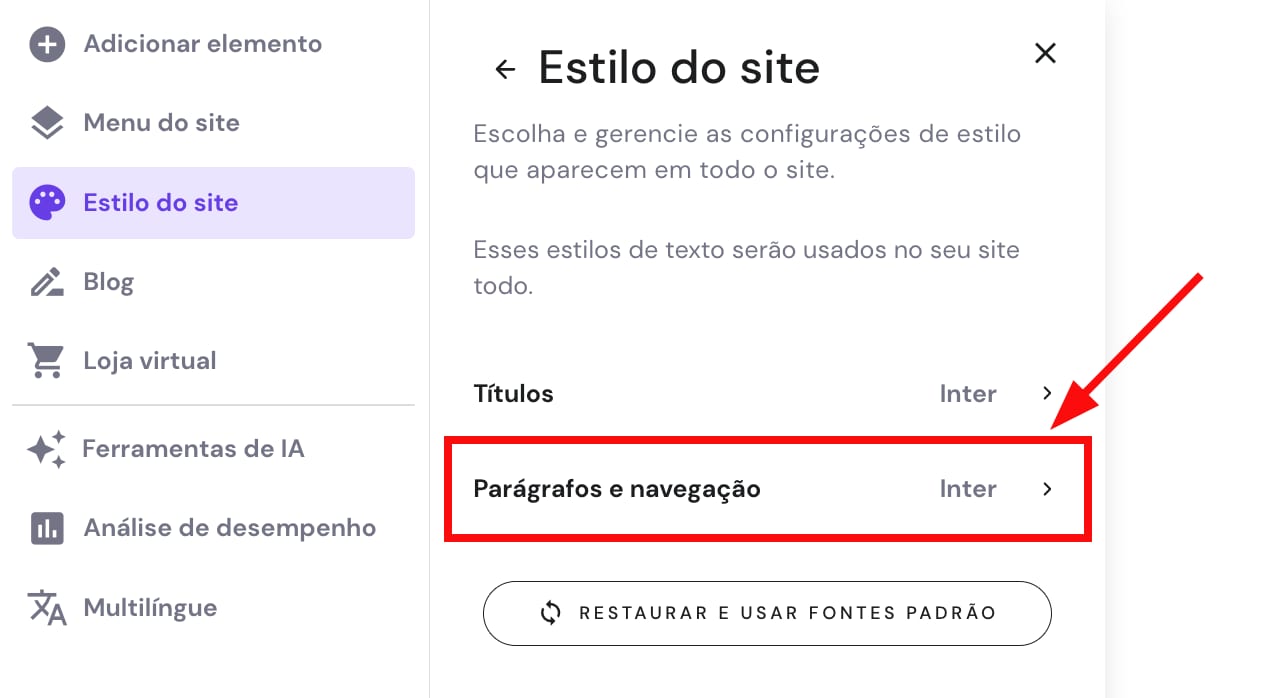The width and height of the screenshot is (1266, 698).
Task: Open the Análise de desempenho chart icon
Action: pos(44,528)
